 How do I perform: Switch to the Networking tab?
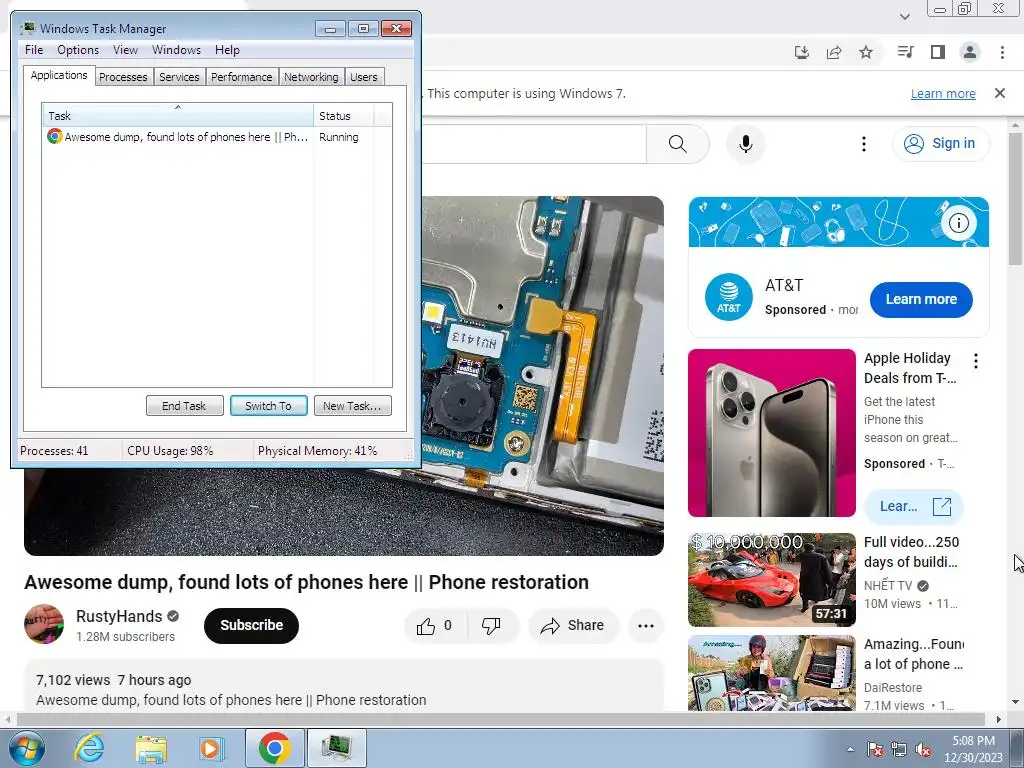coord(311,77)
